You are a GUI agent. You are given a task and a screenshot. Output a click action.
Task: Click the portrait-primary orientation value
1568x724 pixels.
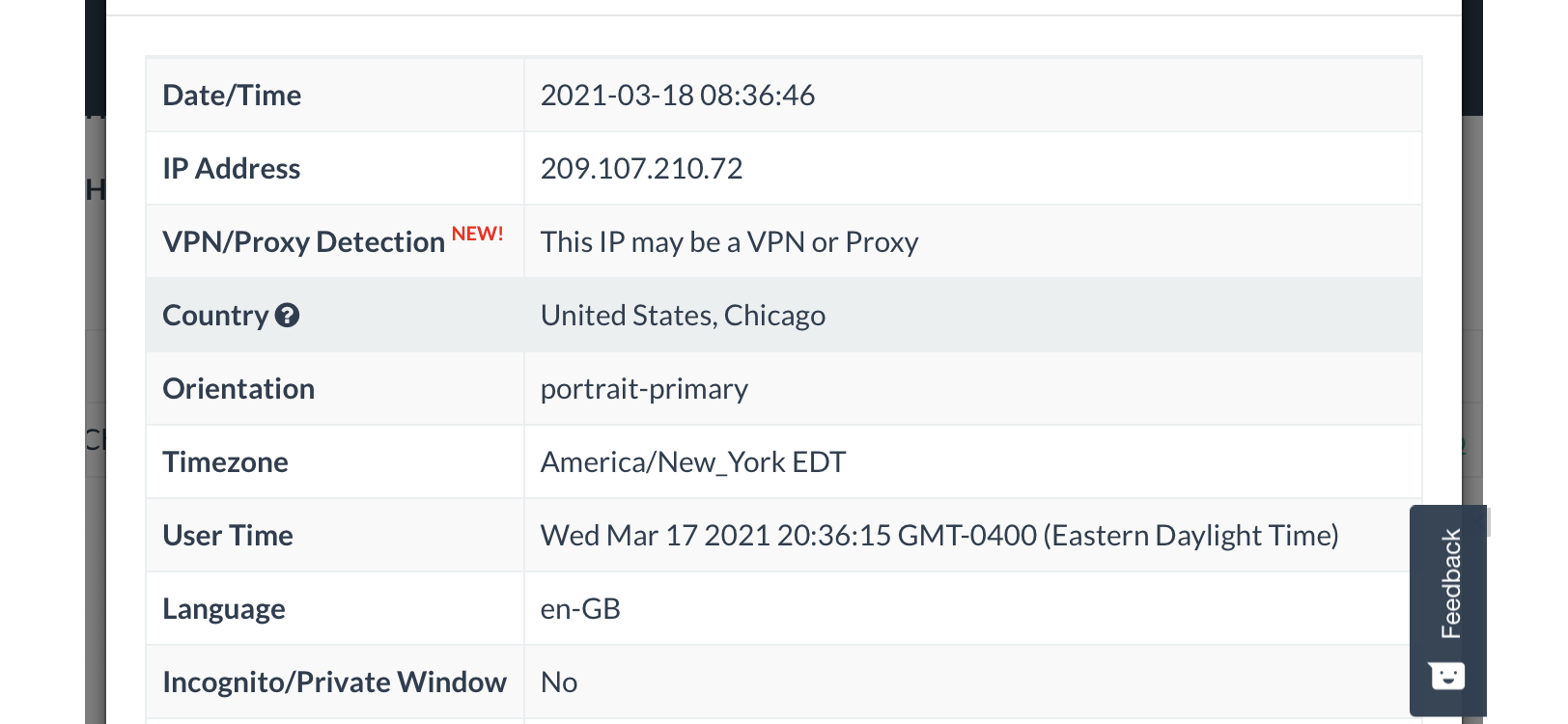pyautogui.click(x=644, y=389)
